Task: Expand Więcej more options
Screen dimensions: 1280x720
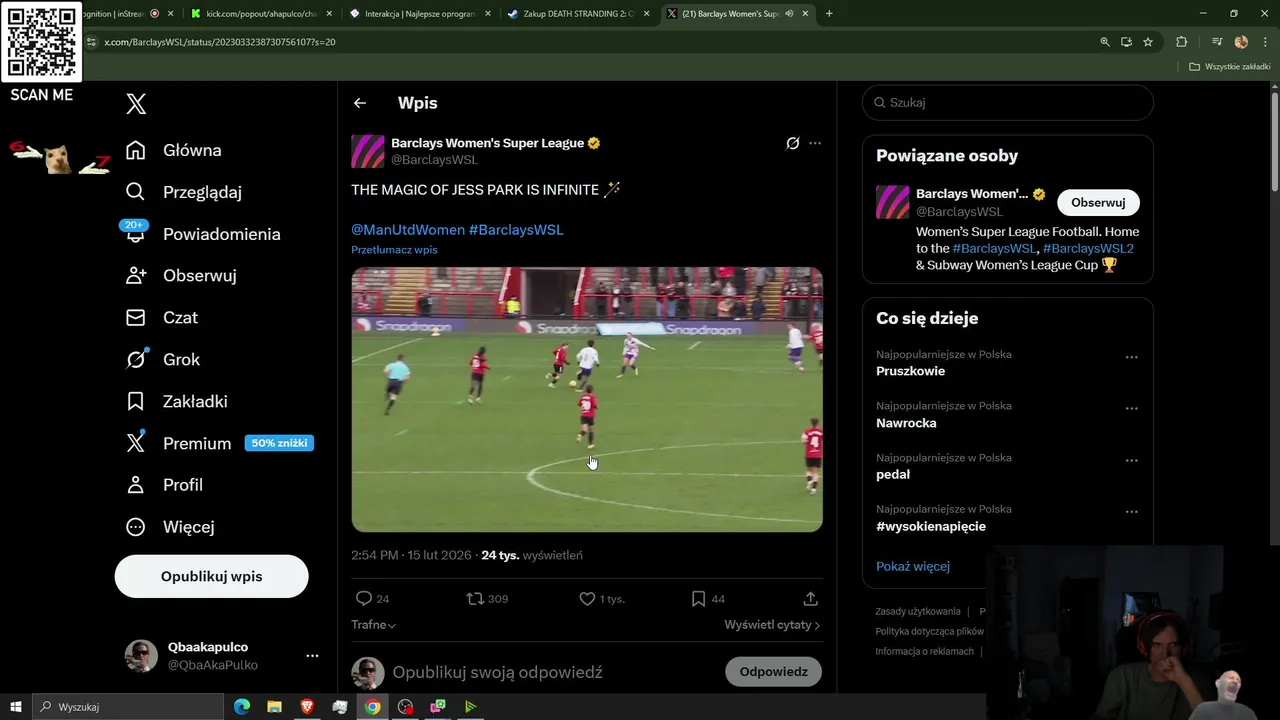Action: [x=170, y=527]
